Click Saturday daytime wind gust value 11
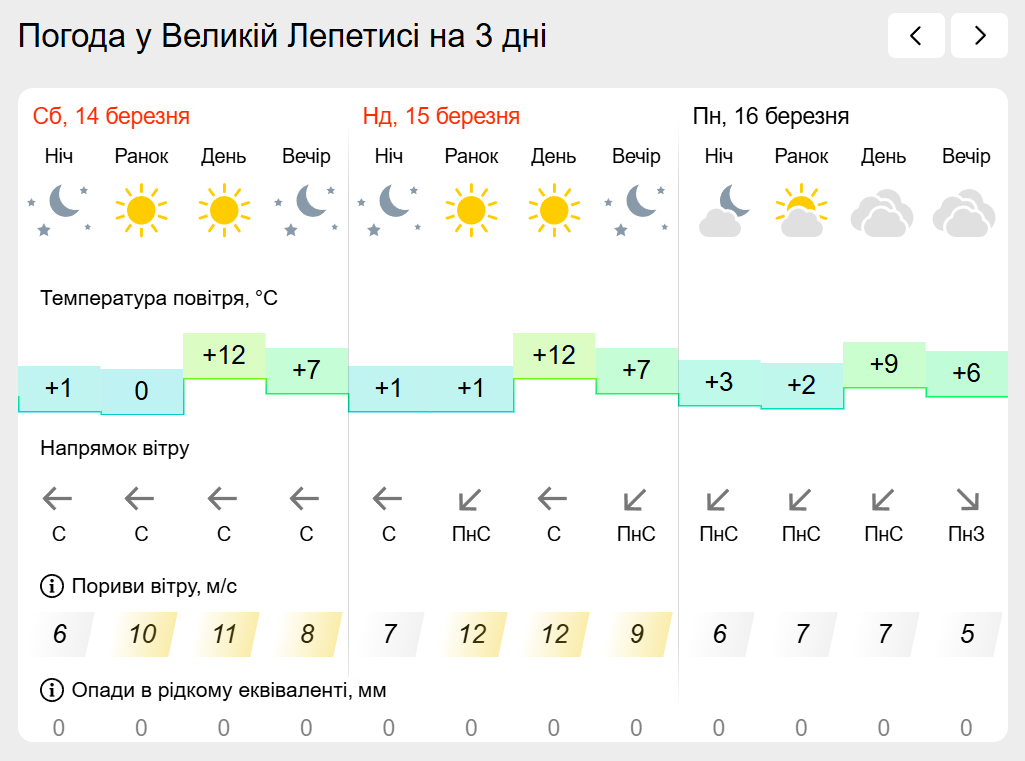Image resolution: width=1025 pixels, height=761 pixels. pos(224,634)
